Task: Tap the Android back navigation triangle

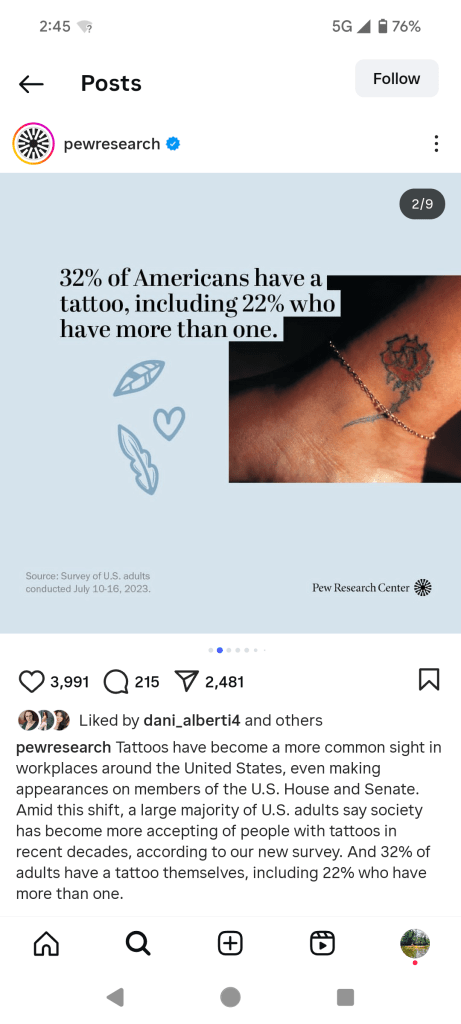Action: (x=115, y=997)
